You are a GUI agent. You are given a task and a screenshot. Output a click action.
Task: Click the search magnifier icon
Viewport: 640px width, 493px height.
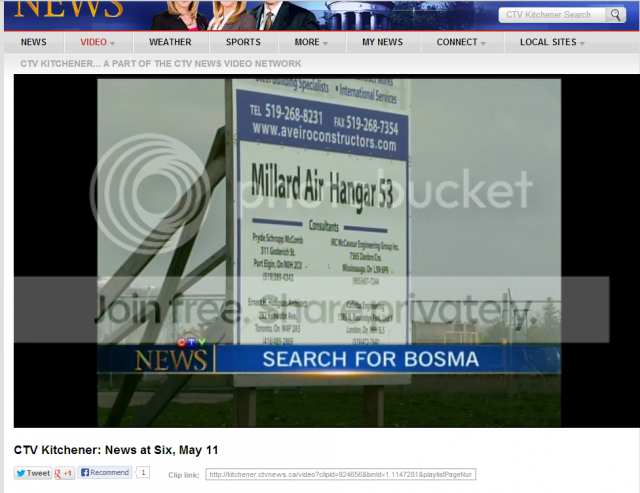(x=614, y=15)
